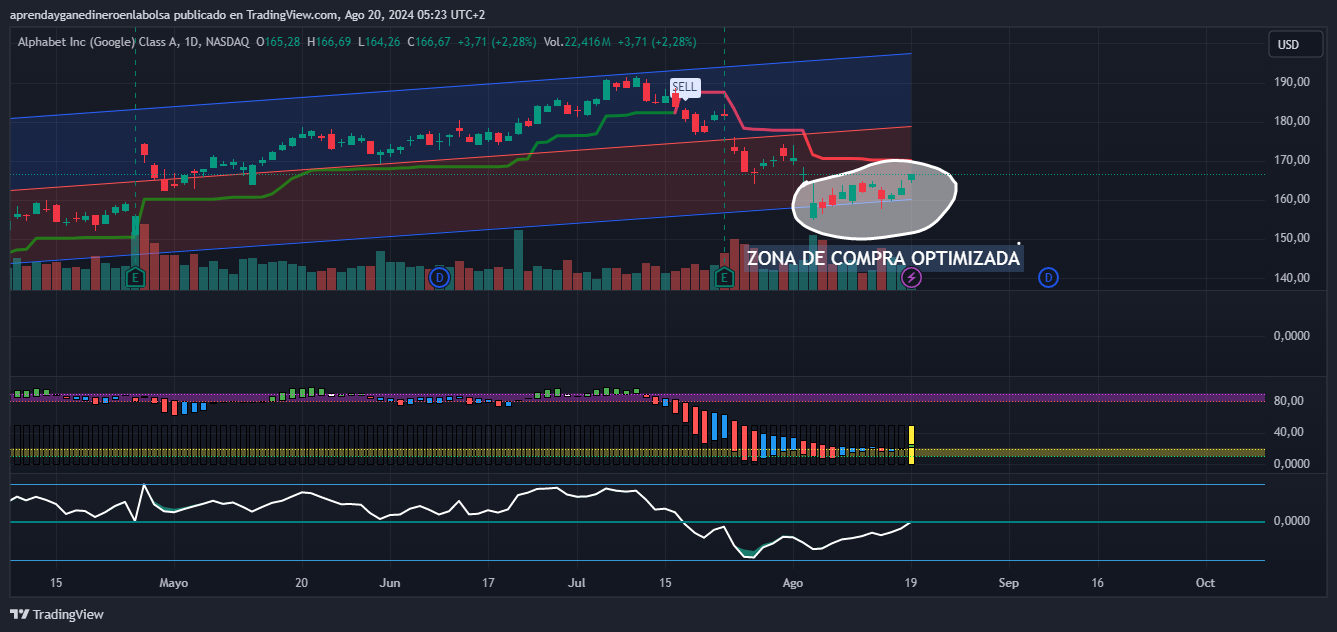
Task: Click the July earnings E marker
Action: [x=725, y=277]
